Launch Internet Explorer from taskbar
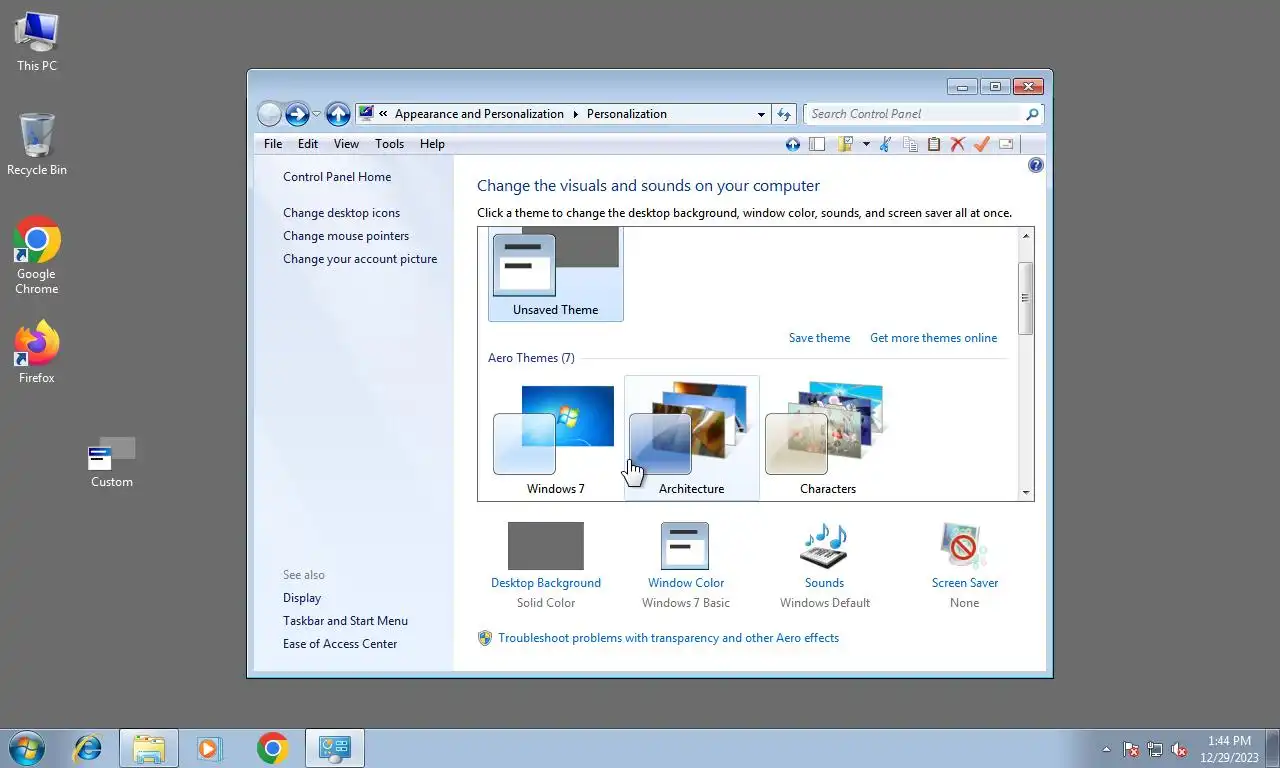 (88, 748)
